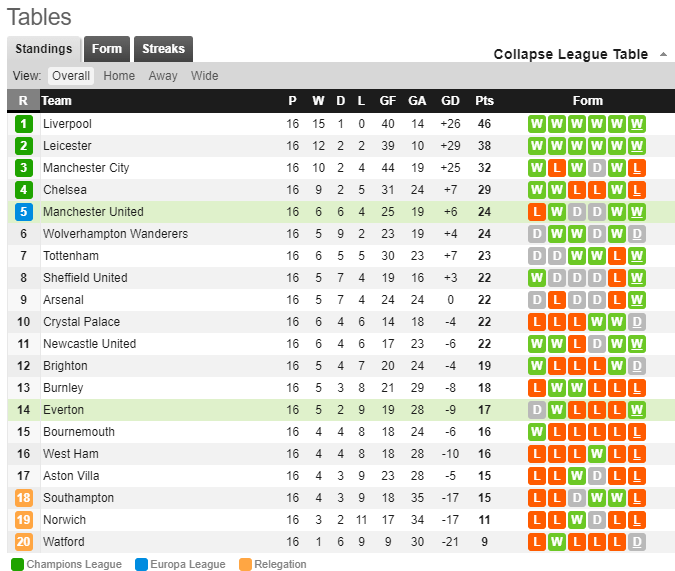Click Manchester City's latest form L icon

[x=637, y=168]
